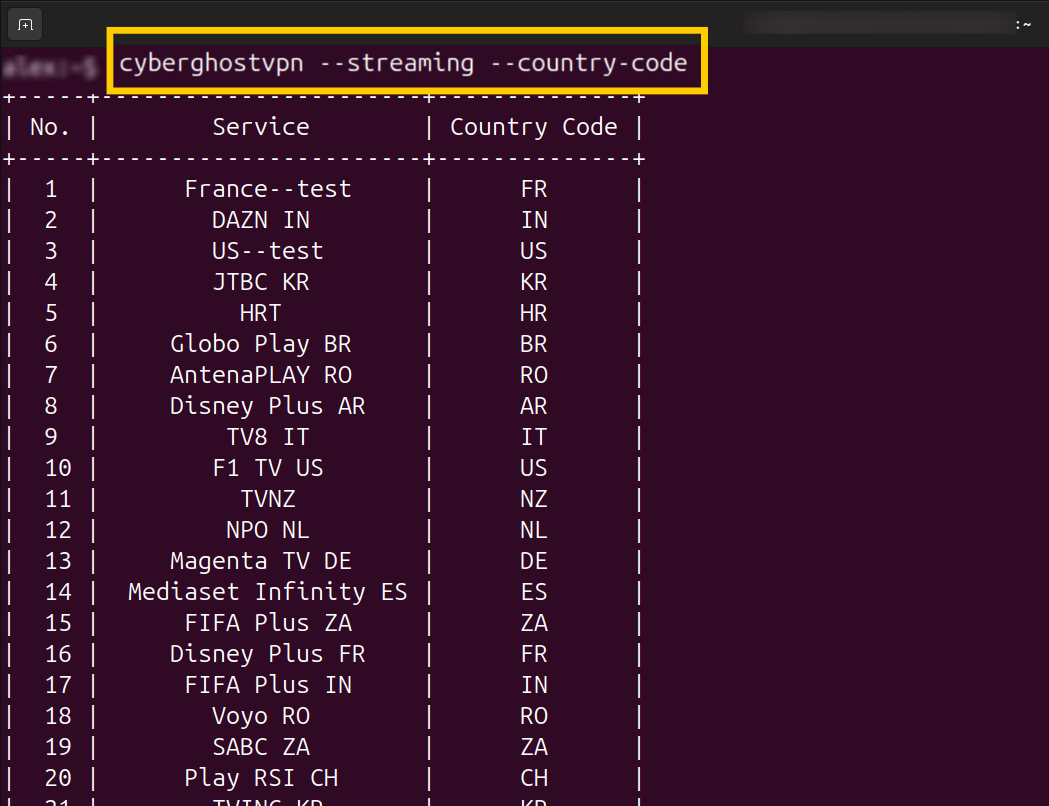Select the 'DAZN IN' service entry
The width and height of the screenshot is (1049, 806).
coord(260,220)
